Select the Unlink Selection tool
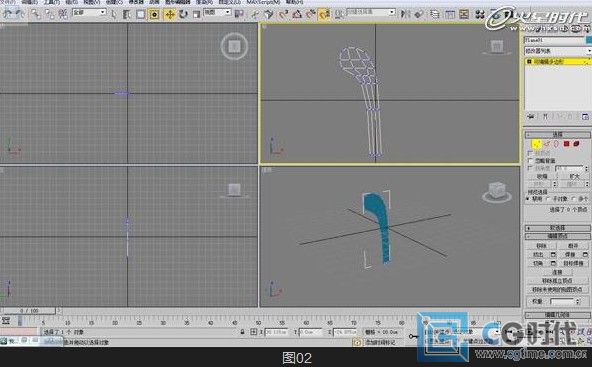Viewport: 592px width, 367px height. [49, 14]
